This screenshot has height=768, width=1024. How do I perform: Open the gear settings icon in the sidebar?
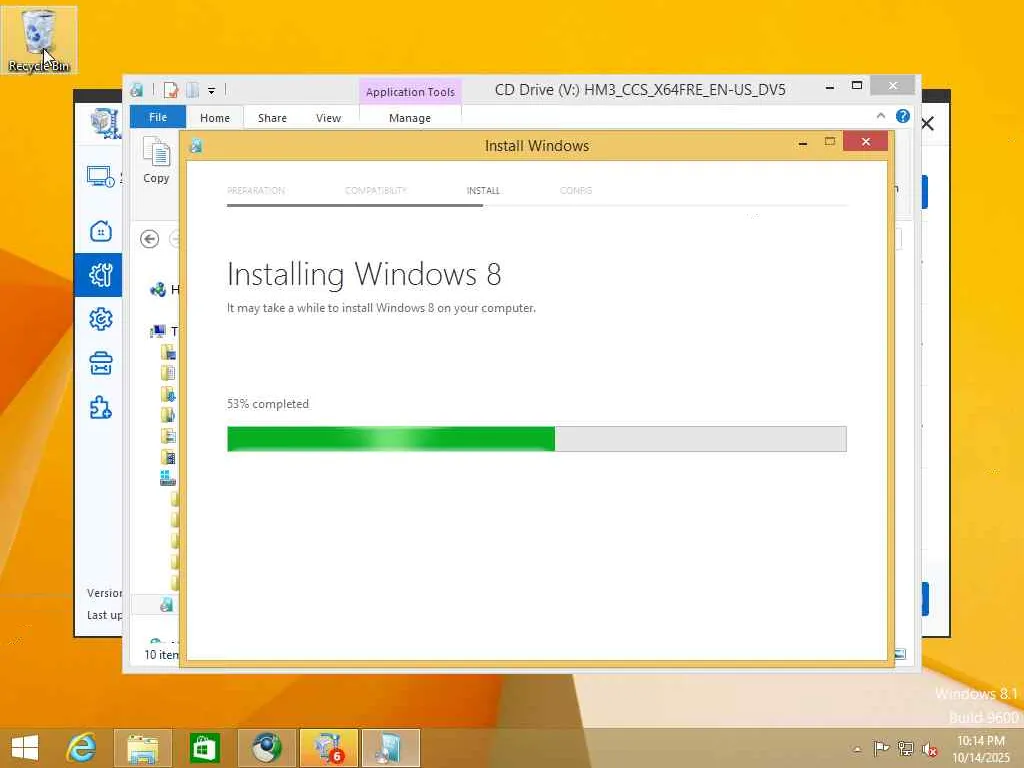click(101, 319)
